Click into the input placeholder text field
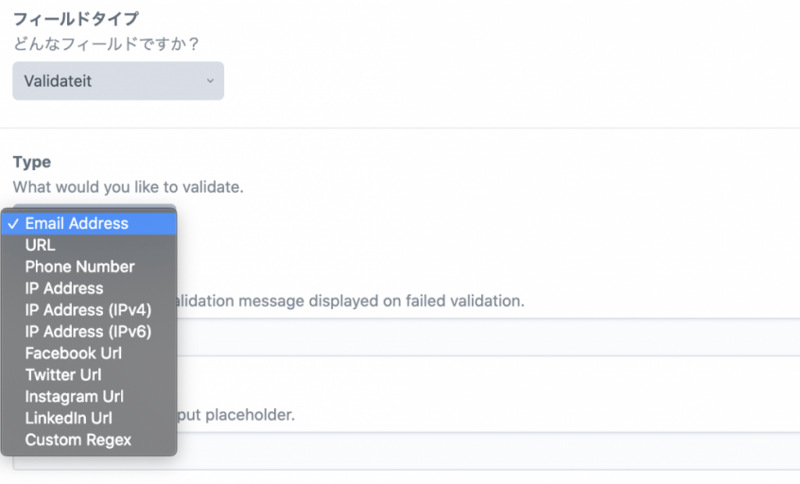 [x=480, y=451]
